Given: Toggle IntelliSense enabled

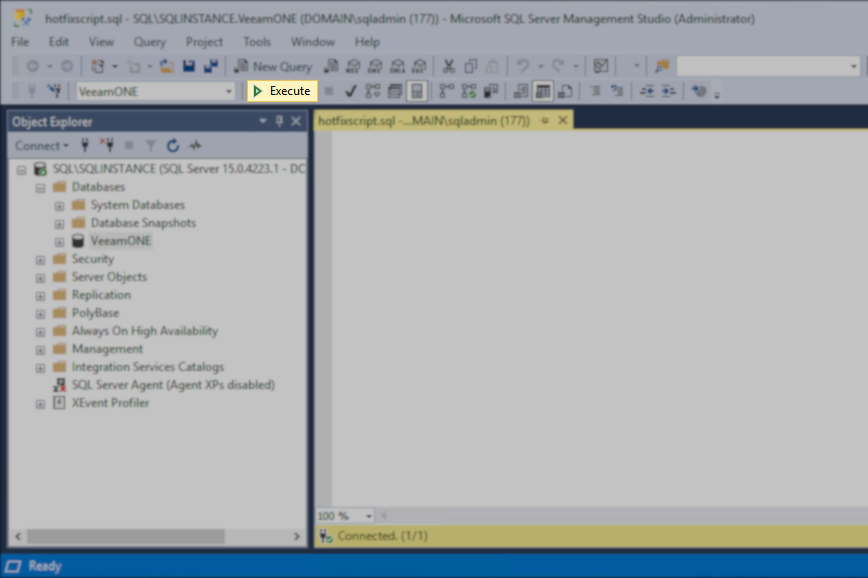Looking at the screenshot, I should [417, 91].
